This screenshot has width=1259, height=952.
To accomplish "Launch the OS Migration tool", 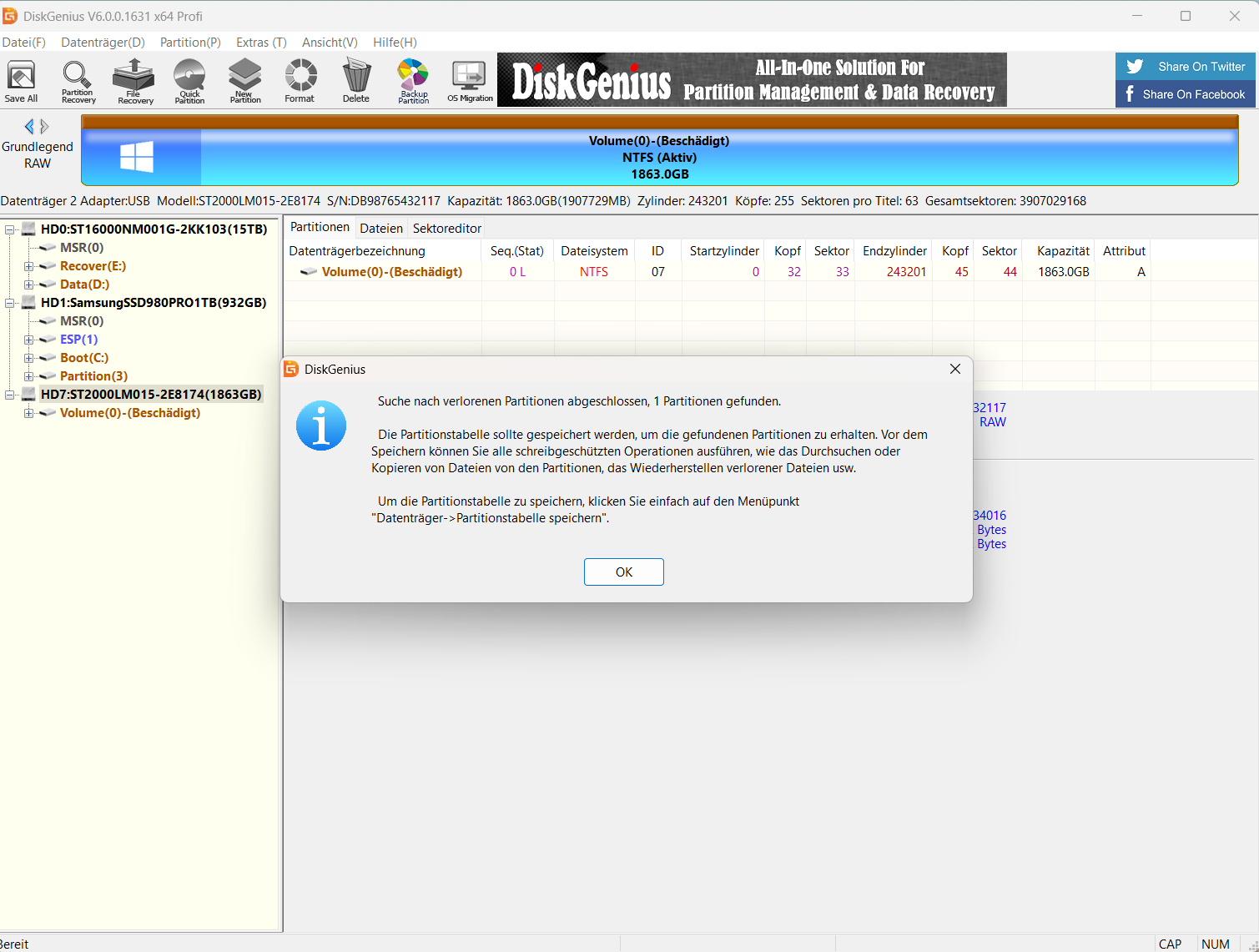I will tap(470, 82).
